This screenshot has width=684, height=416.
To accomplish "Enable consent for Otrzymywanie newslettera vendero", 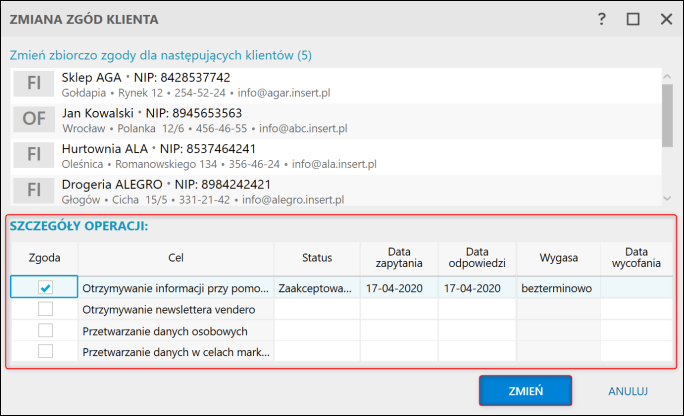I will pyautogui.click(x=45, y=310).
